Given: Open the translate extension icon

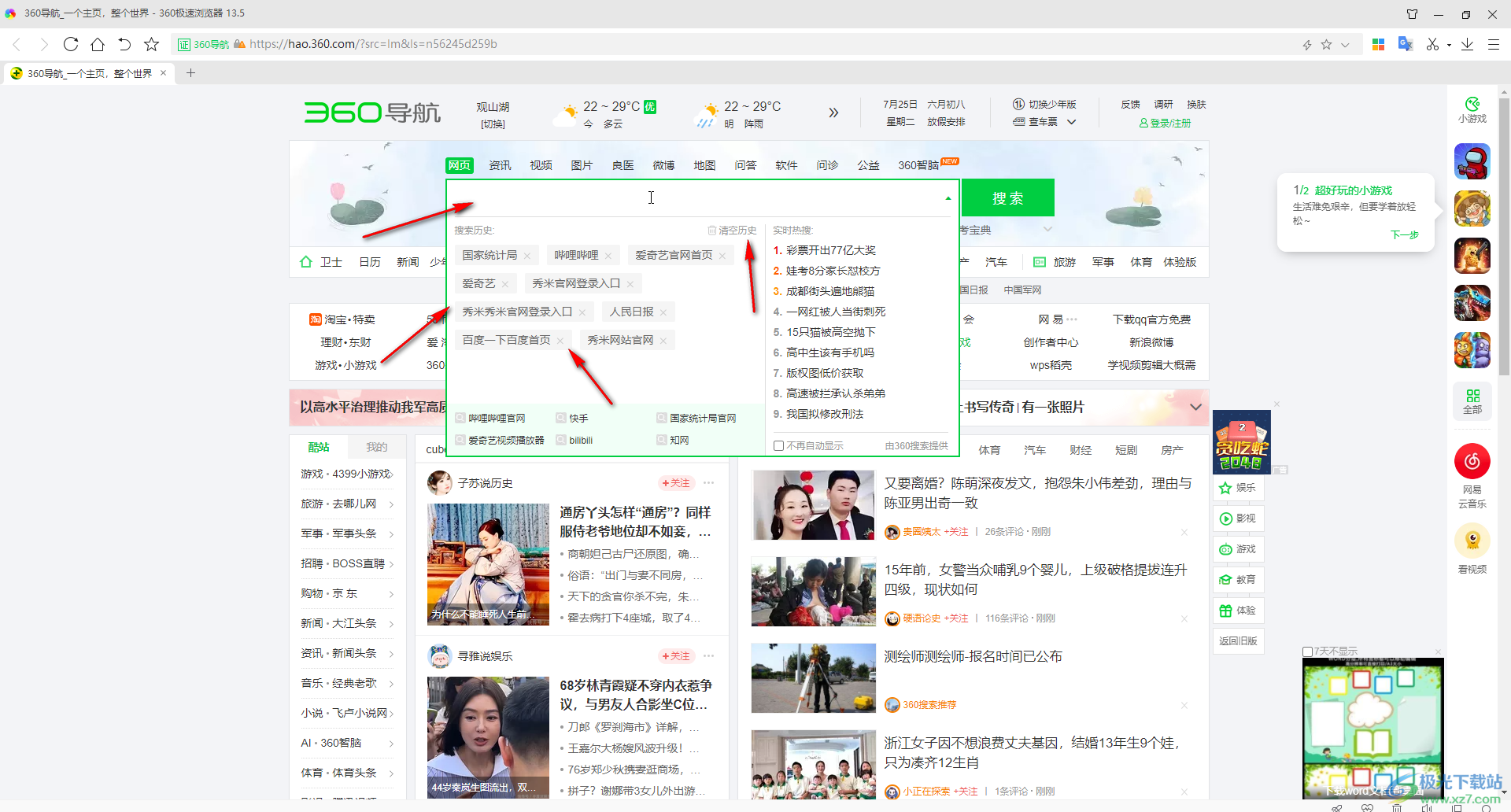Looking at the screenshot, I should coord(1406,44).
